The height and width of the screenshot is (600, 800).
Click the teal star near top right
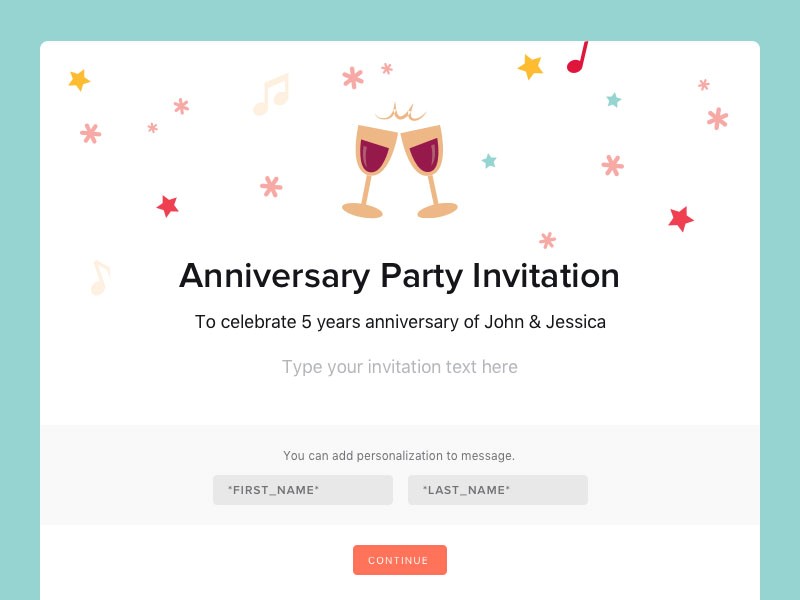pos(614,99)
